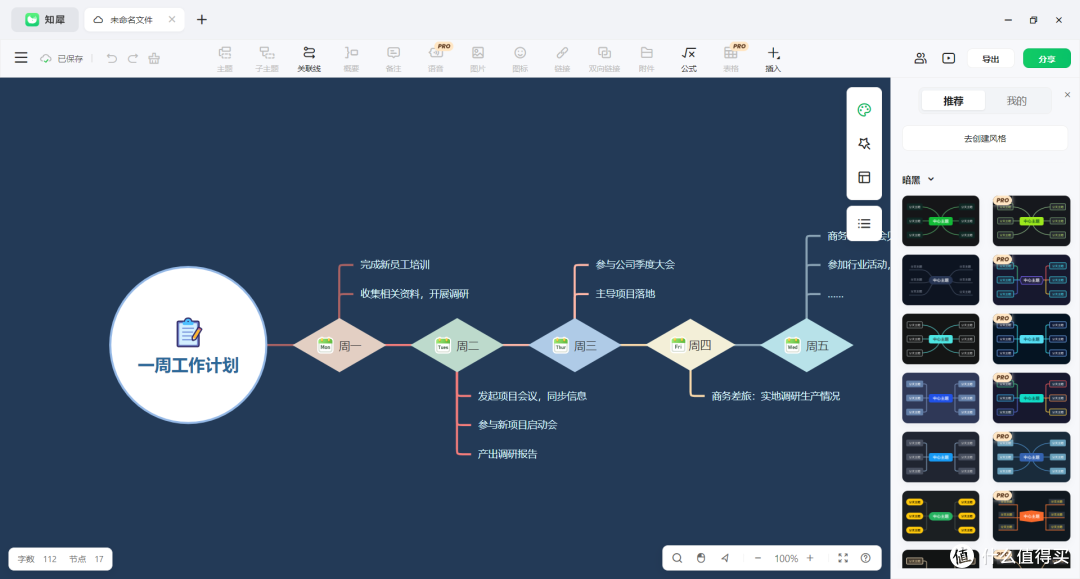Click the 收集相关资料，开展调研 subtopic
1080x579 pixels.
(414, 294)
